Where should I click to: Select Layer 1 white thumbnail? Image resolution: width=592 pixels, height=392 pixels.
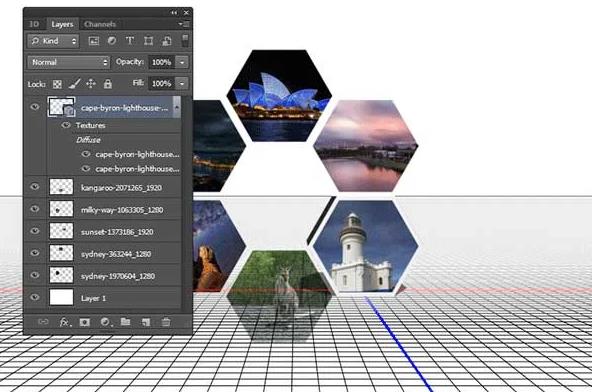tap(62, 298)
